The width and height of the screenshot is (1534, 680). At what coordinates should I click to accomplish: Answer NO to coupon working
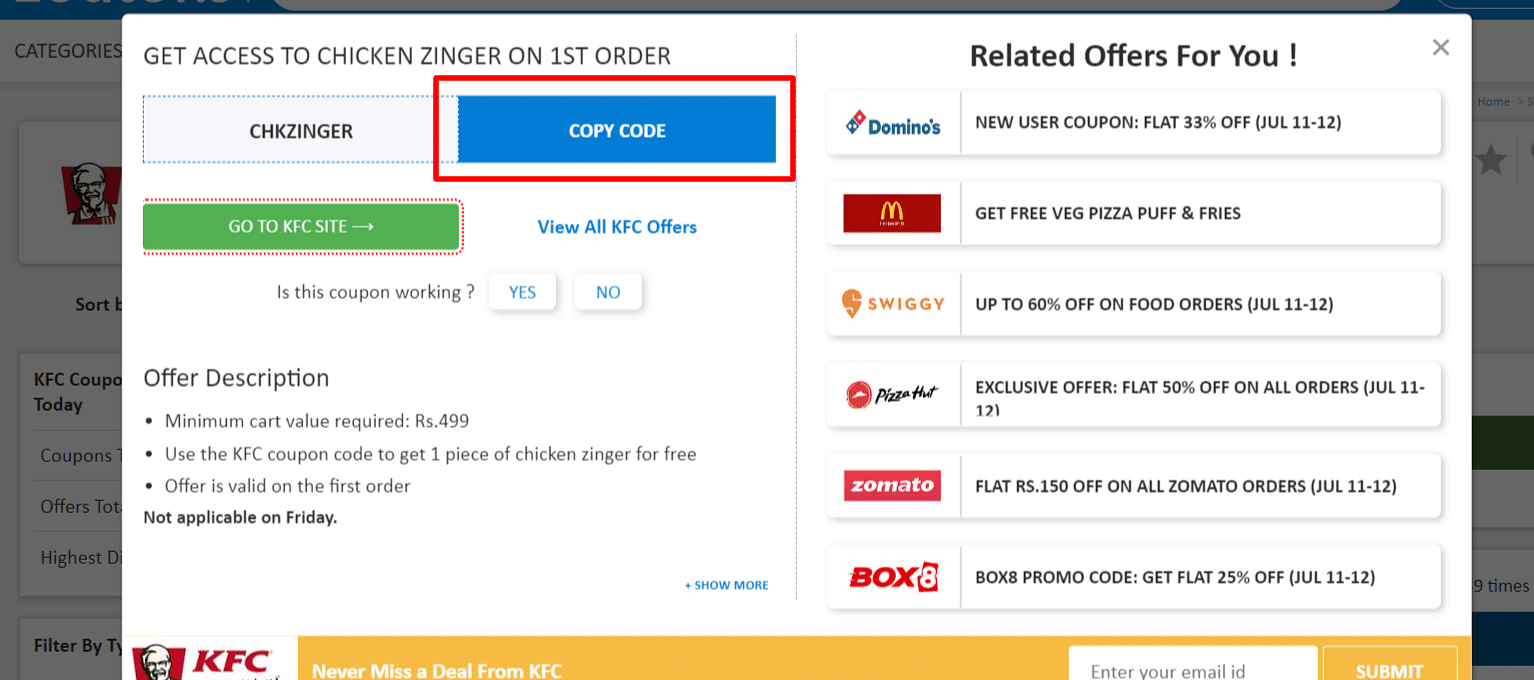(x=608, y=292)
